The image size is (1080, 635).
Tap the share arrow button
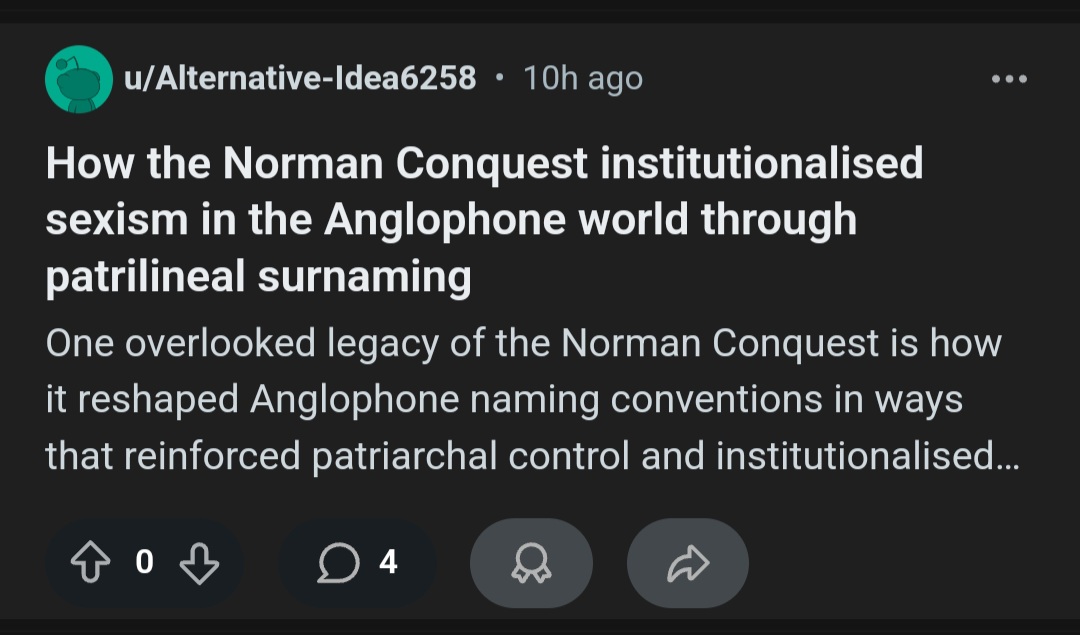687,563
